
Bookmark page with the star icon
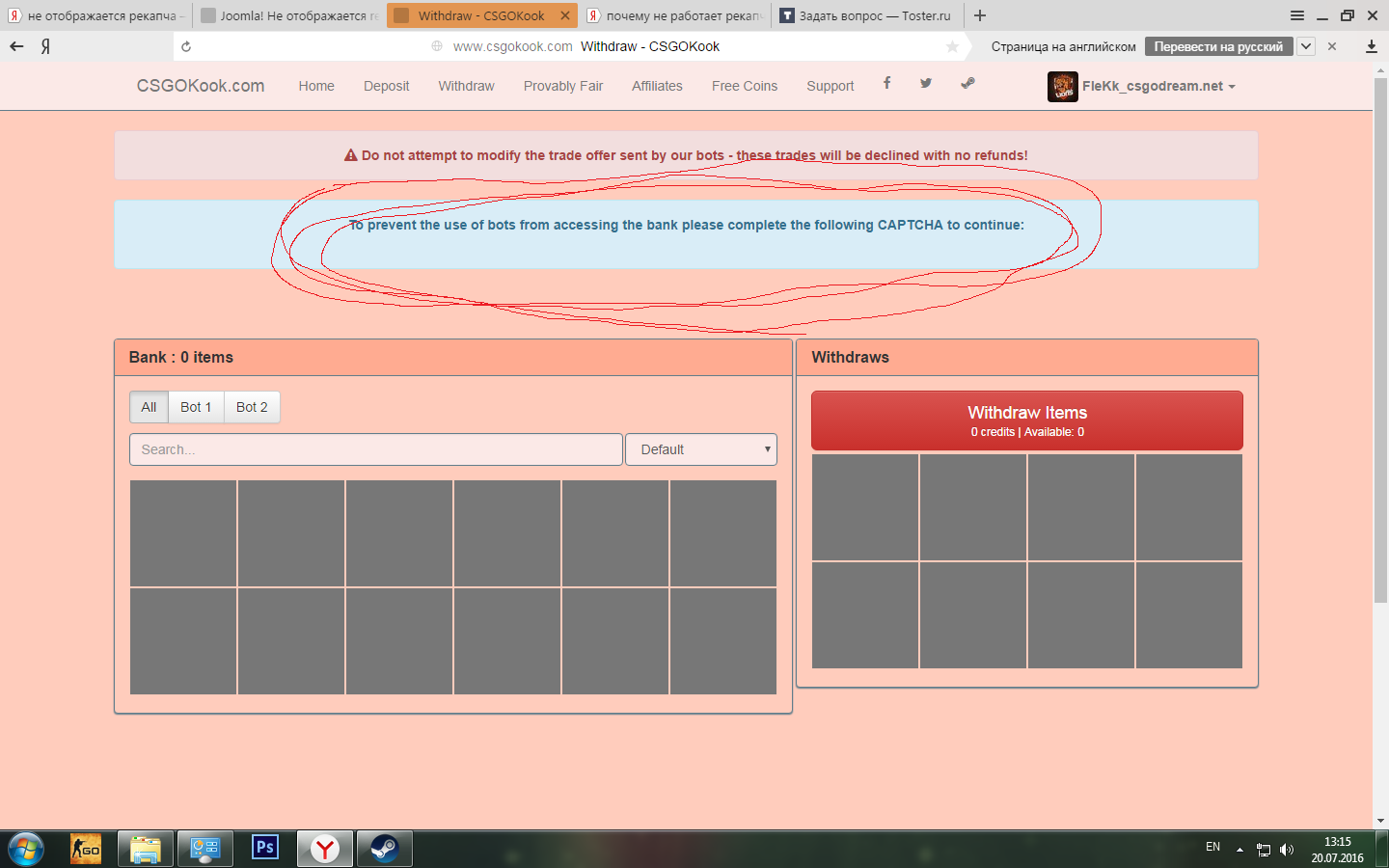click(953, 46)
